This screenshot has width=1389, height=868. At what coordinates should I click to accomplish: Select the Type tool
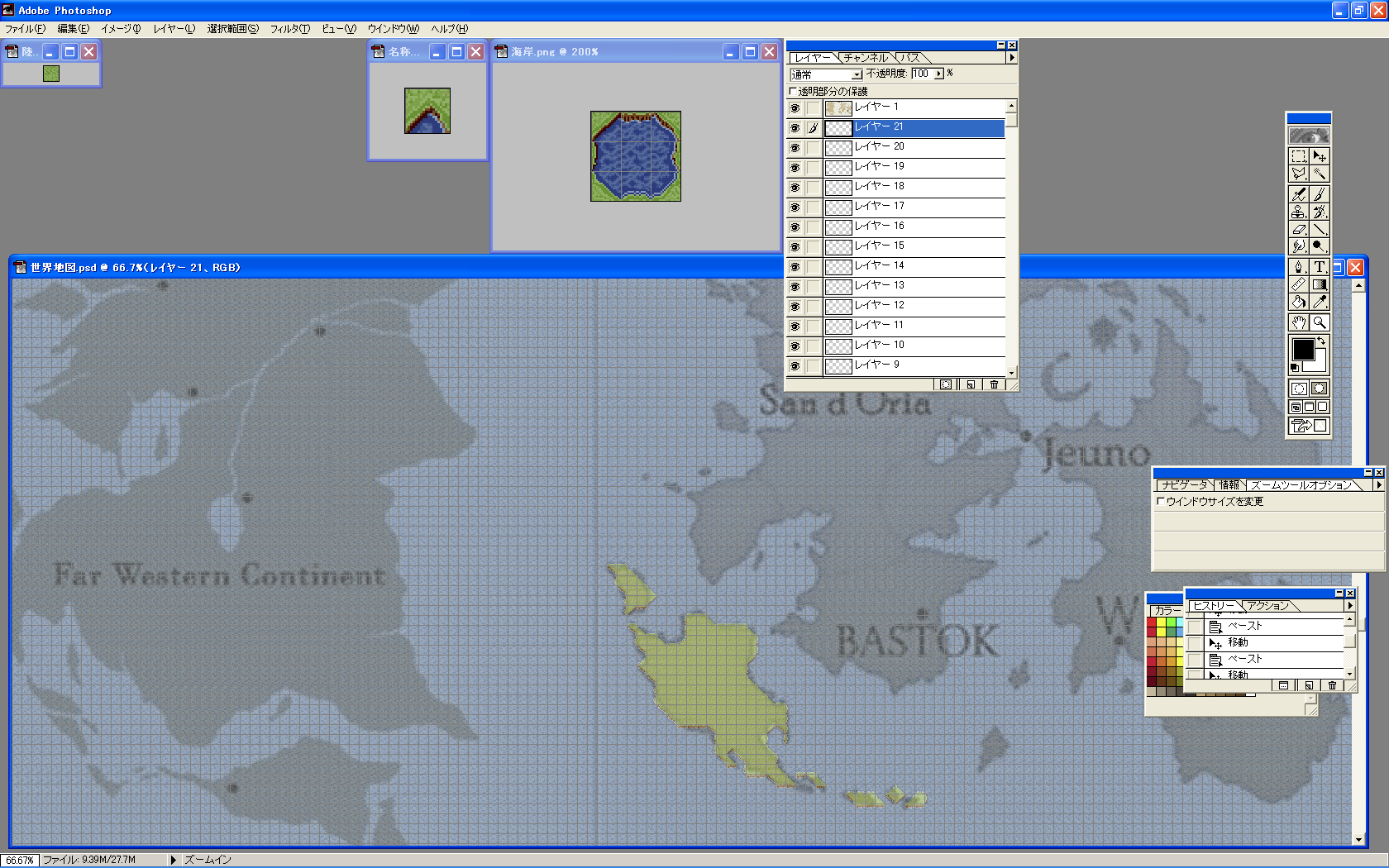click(x=1320, y=267)
